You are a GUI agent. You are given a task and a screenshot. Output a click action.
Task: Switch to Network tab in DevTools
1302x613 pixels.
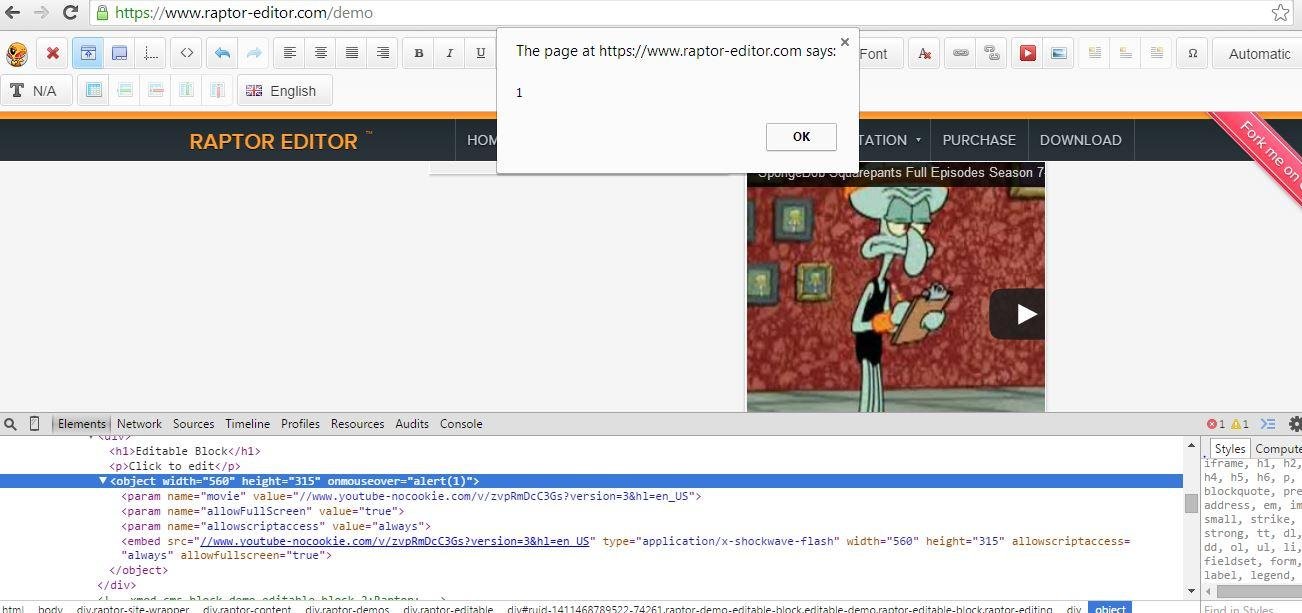[139, 424]
